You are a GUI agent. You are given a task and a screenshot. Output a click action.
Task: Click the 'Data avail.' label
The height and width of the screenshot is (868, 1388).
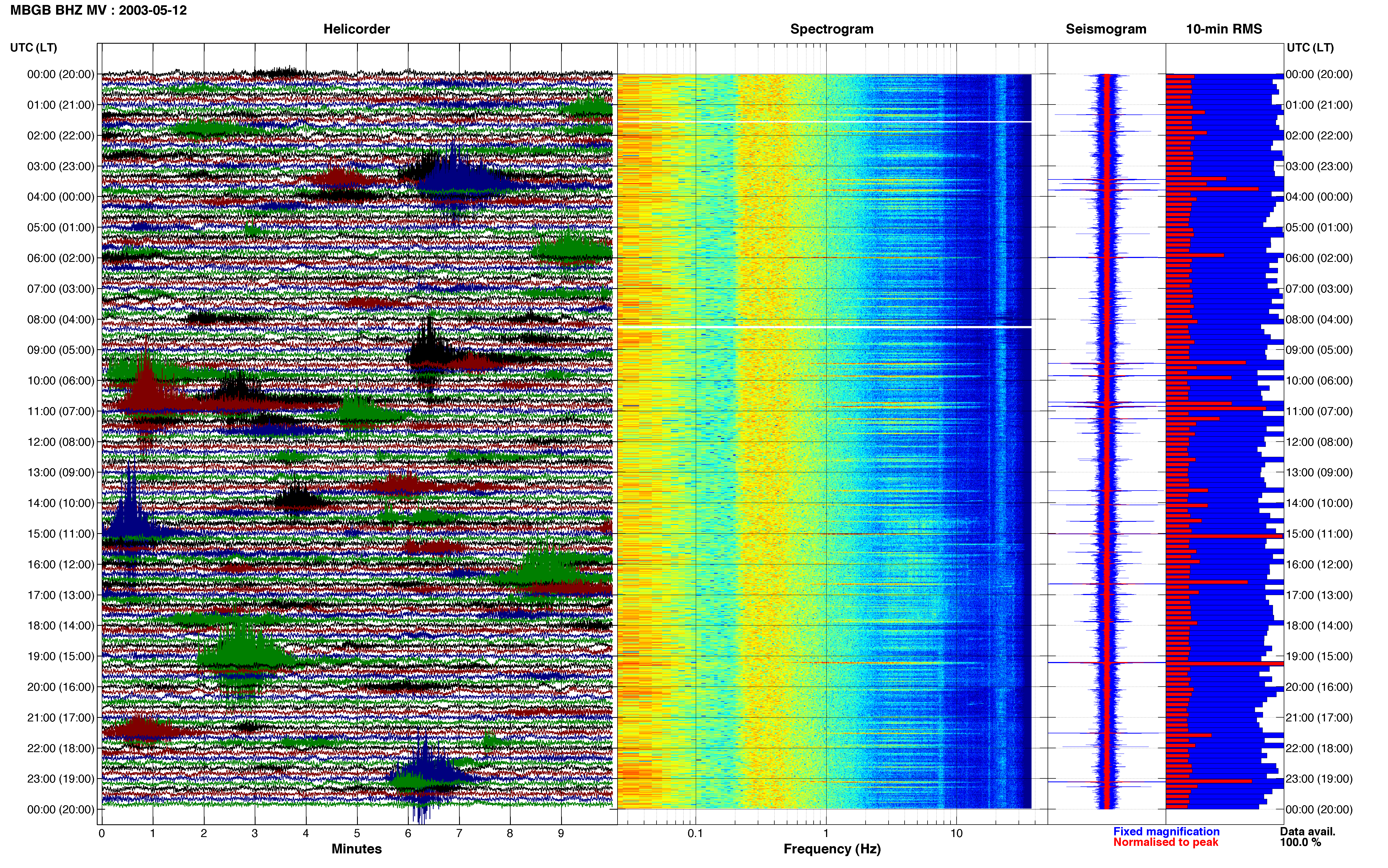point(1308,831)
